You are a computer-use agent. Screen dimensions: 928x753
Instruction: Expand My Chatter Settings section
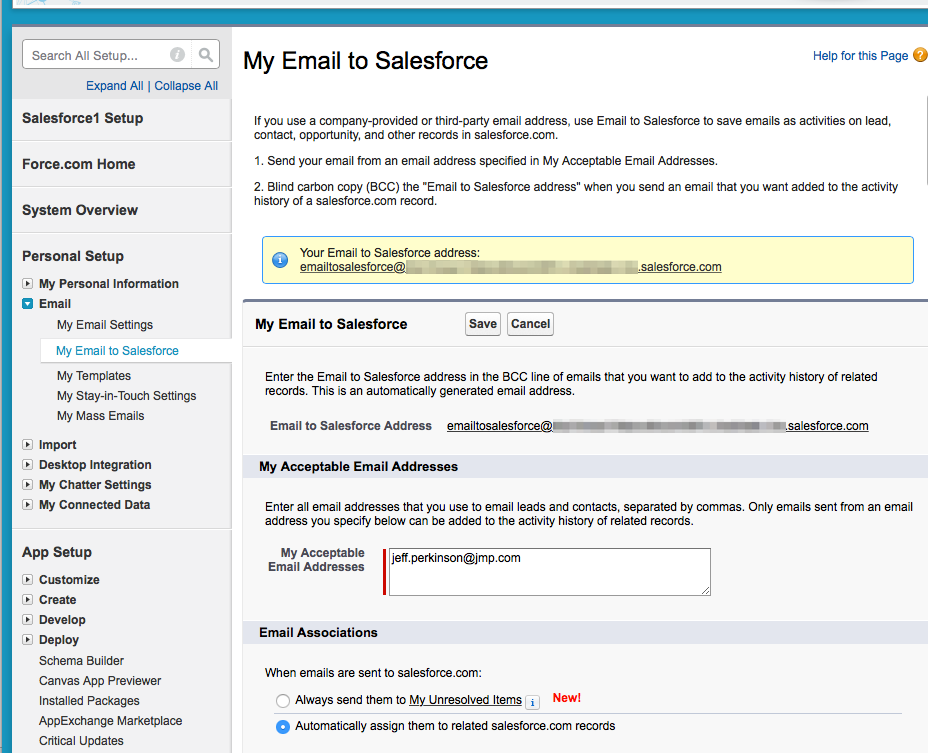point(27,485)
